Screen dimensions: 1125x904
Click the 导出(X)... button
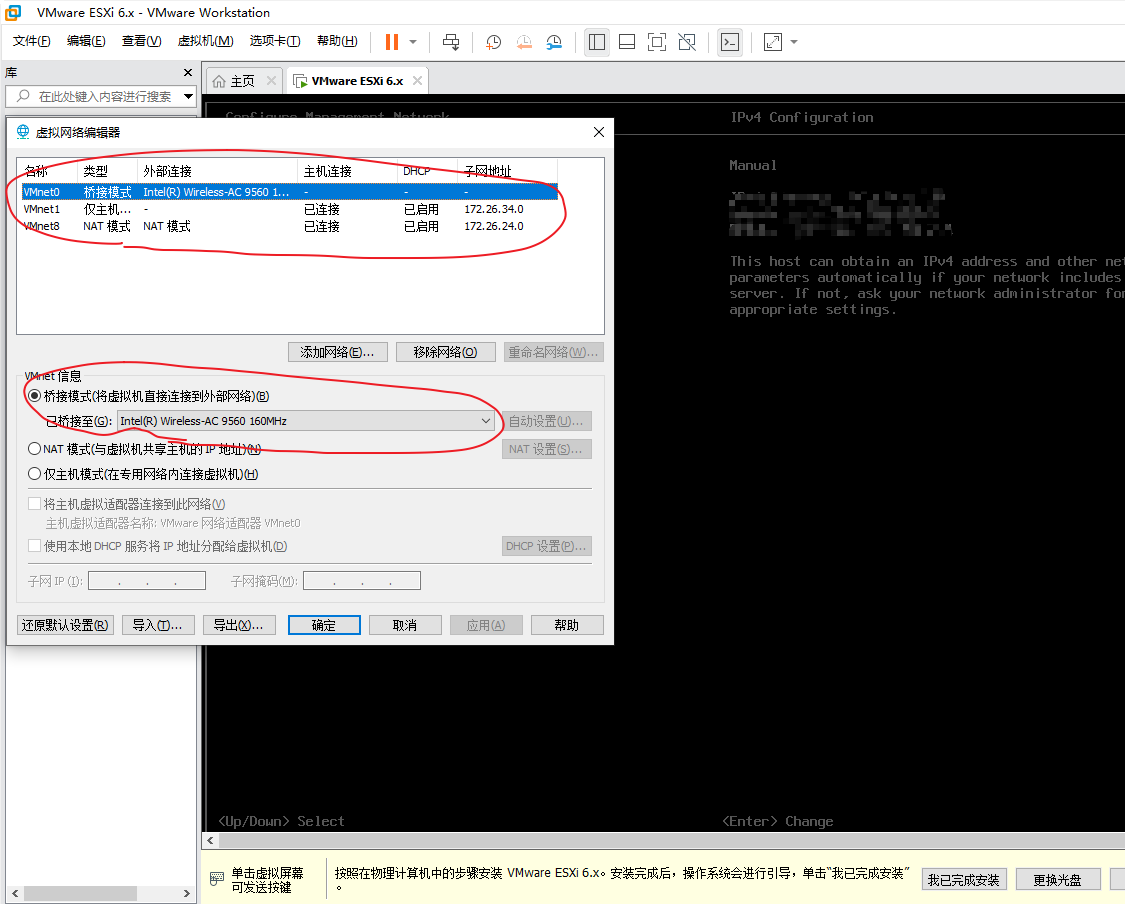click(x=239, y=625)
